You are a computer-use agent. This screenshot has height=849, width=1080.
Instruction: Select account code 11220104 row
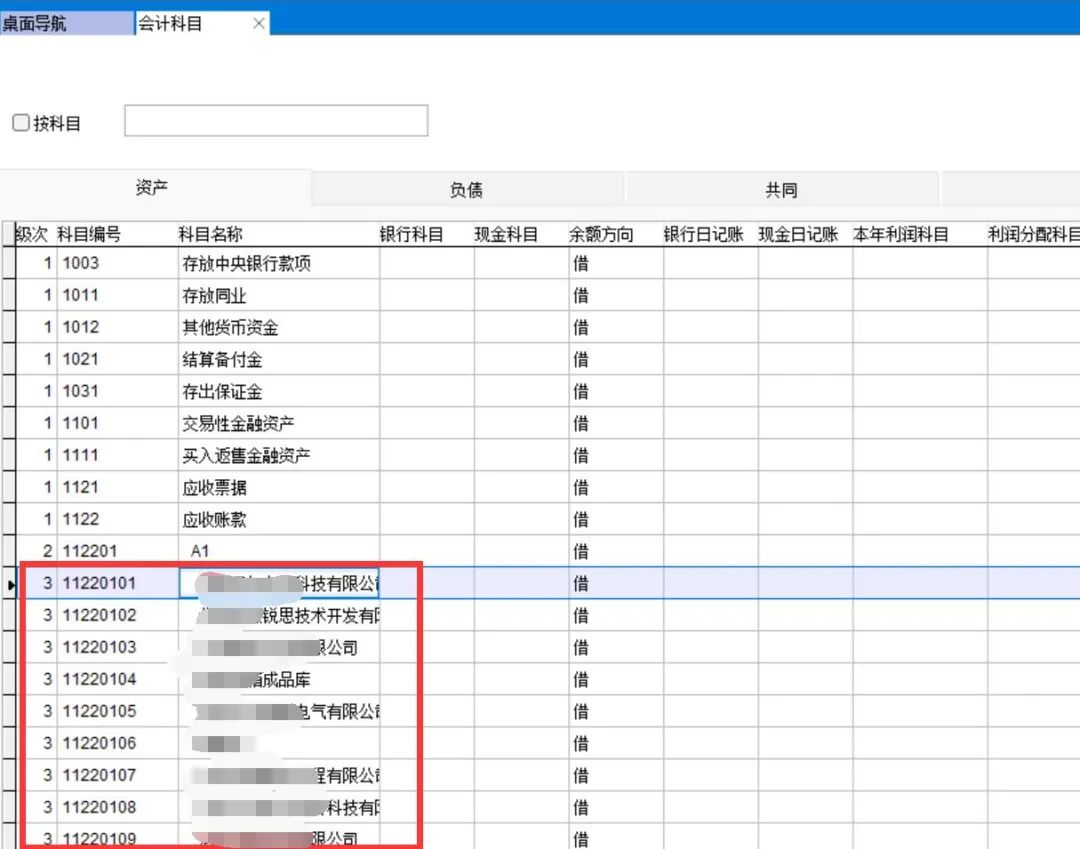pos(100,680)
